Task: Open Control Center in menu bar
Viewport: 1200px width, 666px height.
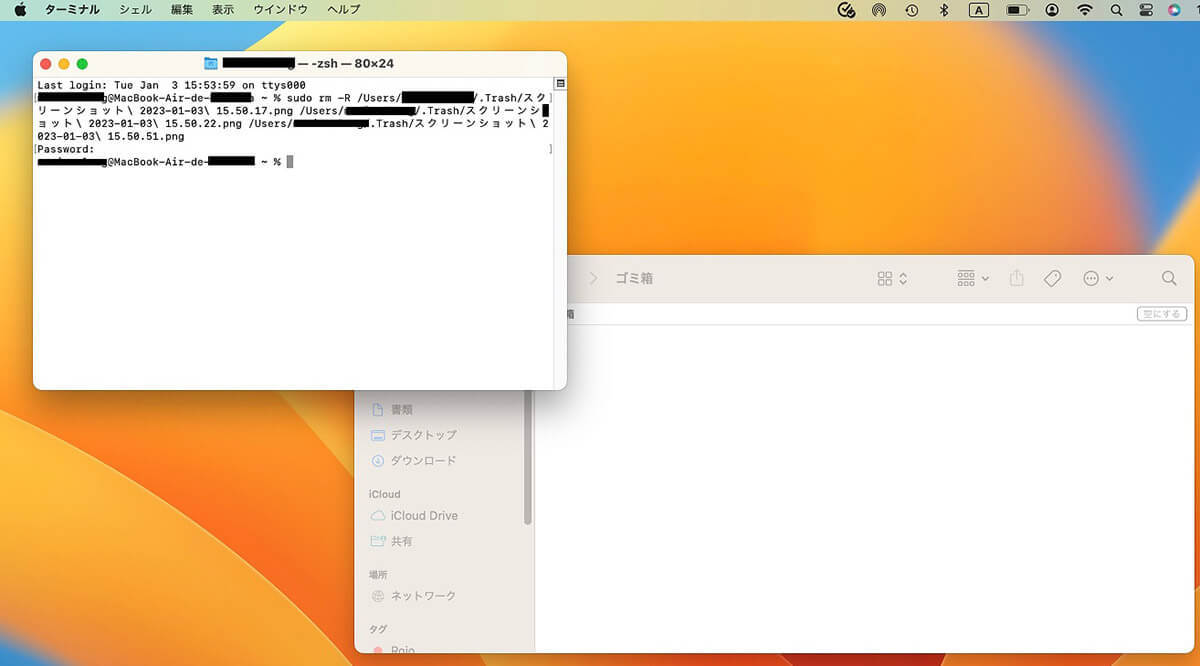Action: [x=1146, y=10]
